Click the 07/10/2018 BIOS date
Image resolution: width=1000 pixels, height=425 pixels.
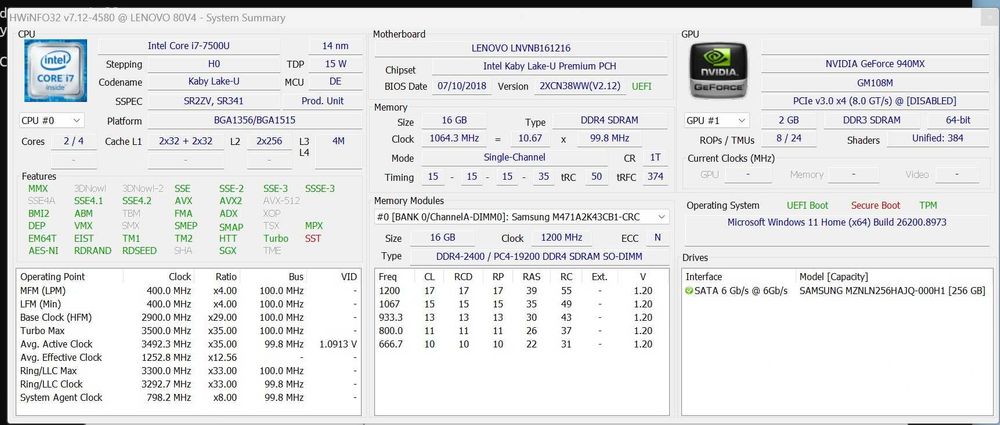click(x=462, y=86)
